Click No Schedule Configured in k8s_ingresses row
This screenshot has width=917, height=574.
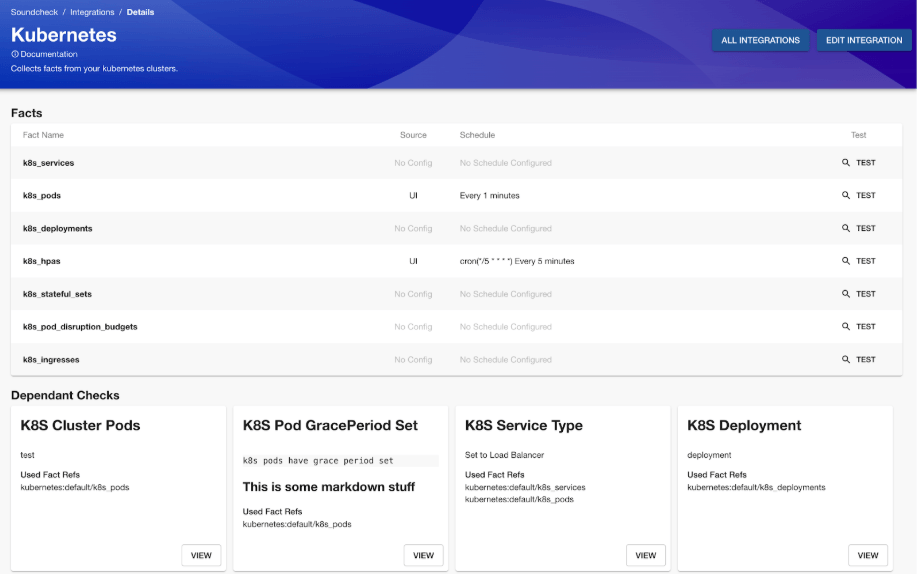505,359
